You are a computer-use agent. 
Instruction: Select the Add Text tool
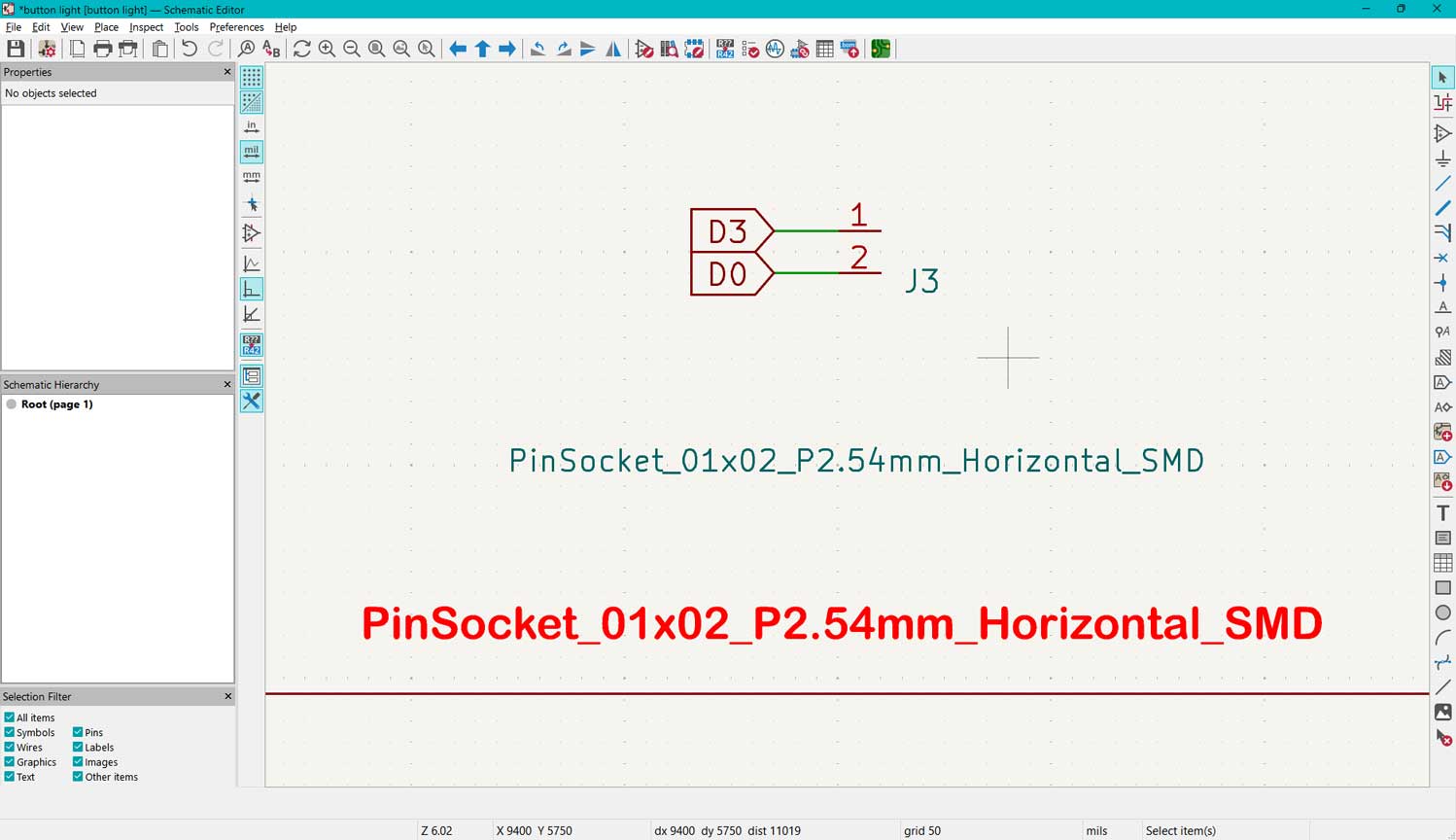(x=1443, y=513)
